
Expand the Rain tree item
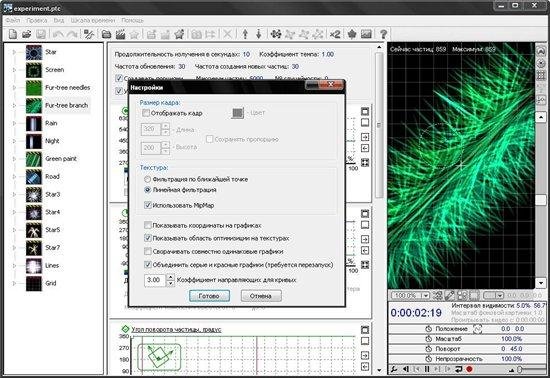14,123
